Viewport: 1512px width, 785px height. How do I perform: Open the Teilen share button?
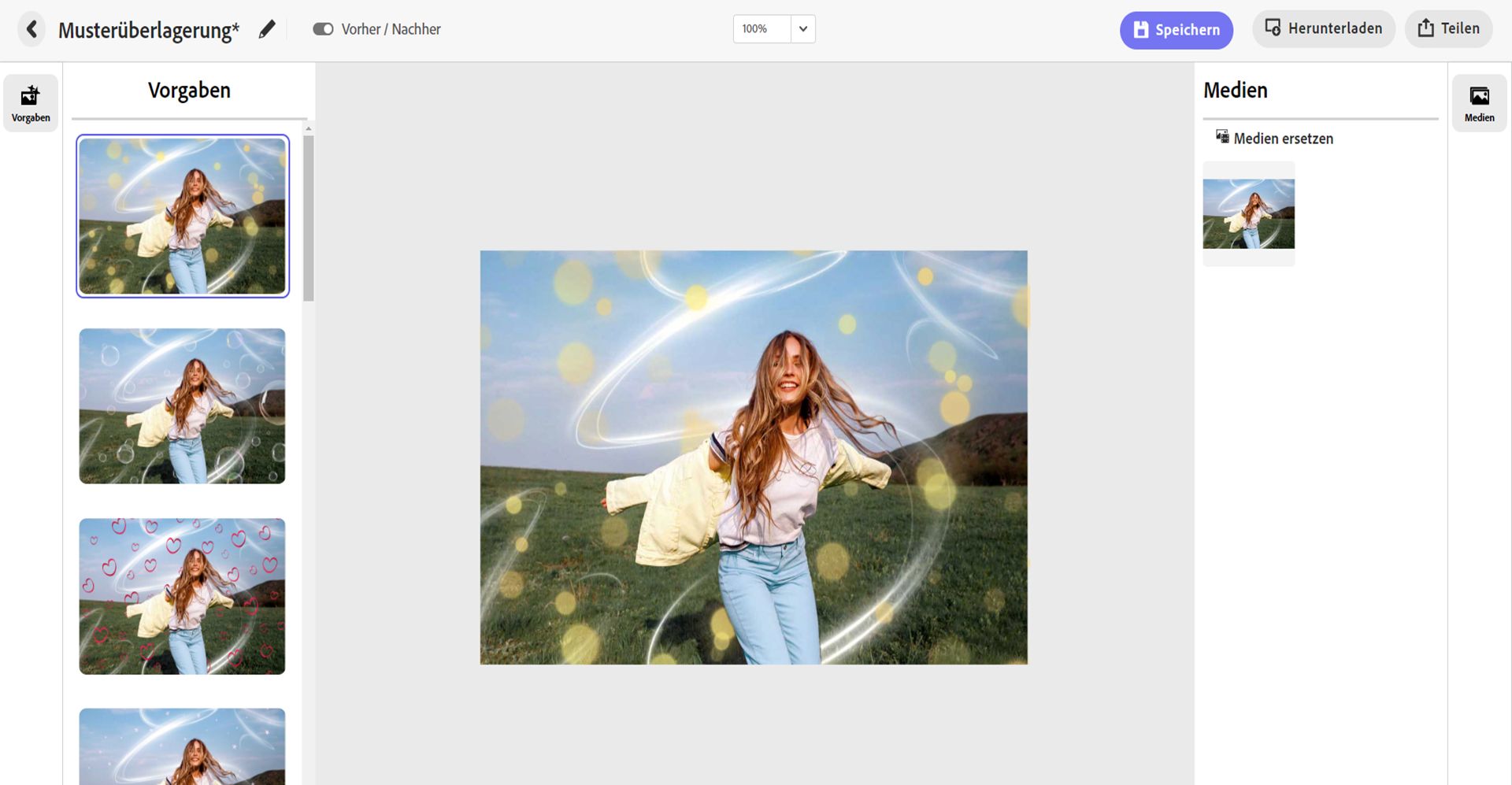(x=1449, y=28)
